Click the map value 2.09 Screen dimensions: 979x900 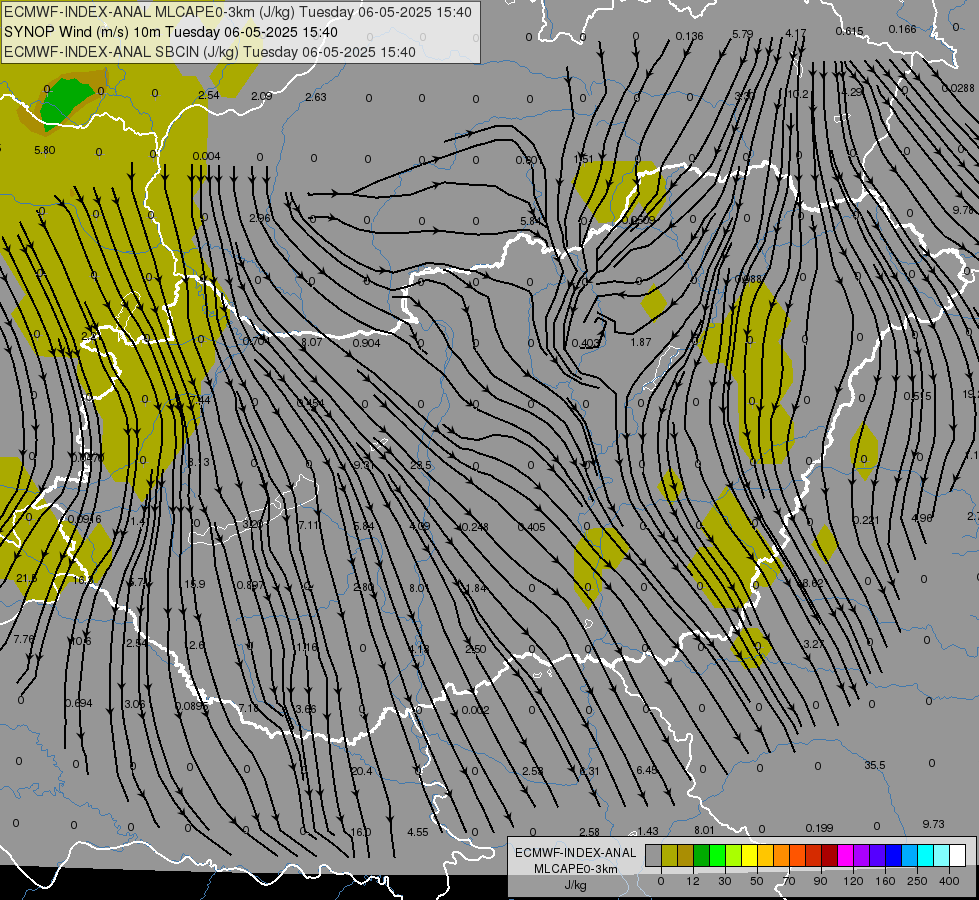262,96
